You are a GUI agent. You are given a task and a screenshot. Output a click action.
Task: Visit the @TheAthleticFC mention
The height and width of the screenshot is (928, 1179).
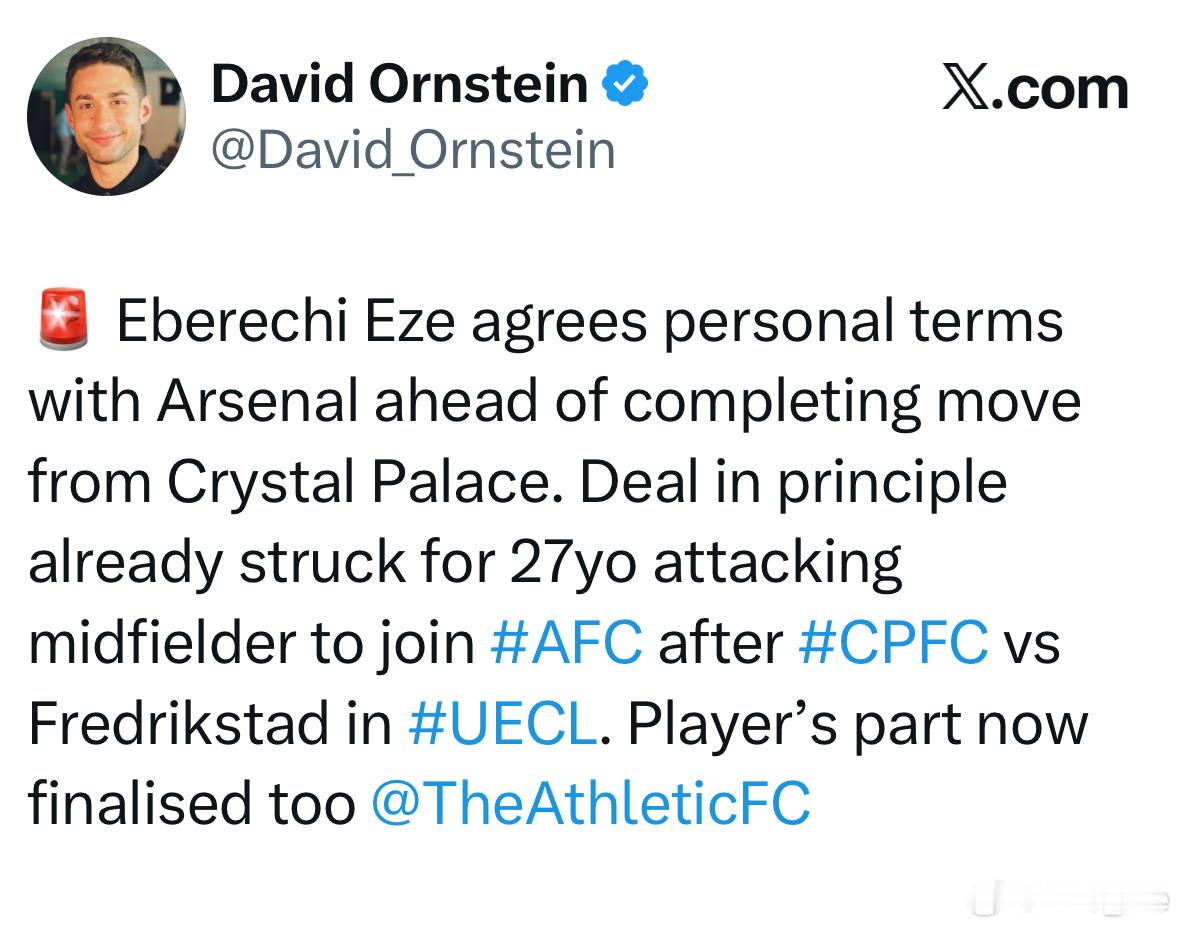click(592, 803)
